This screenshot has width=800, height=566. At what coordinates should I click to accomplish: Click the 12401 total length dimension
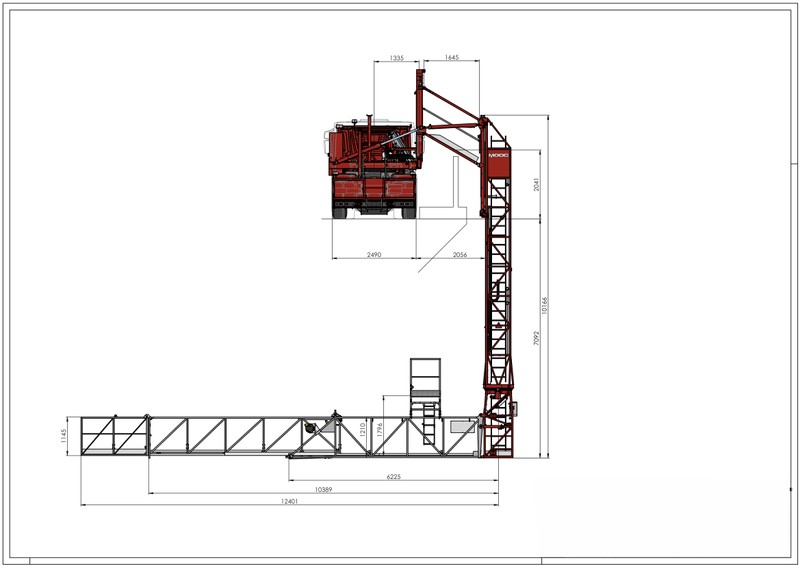click(x=289, y=500)
